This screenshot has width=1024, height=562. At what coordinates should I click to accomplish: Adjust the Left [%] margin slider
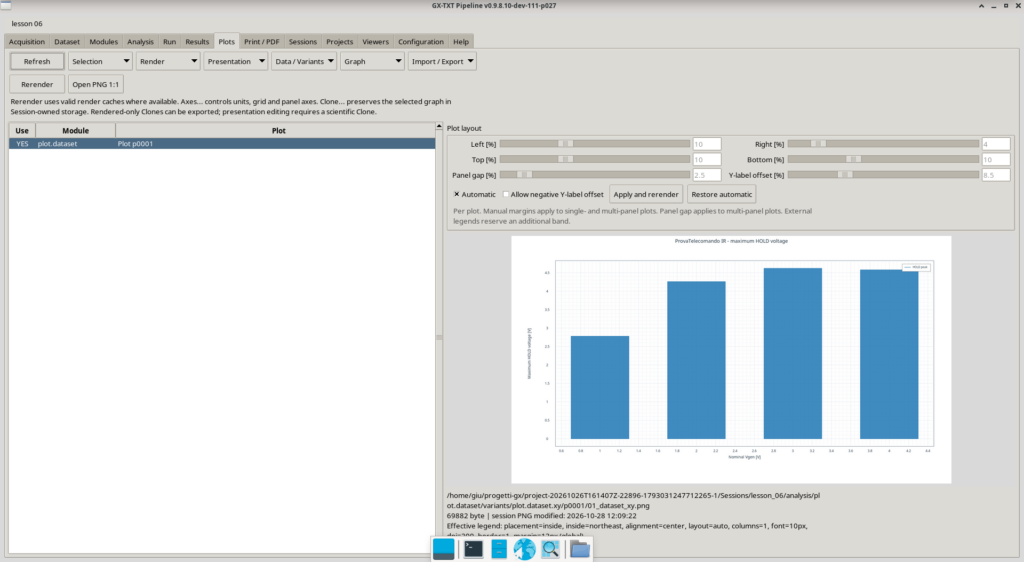tap(595, 144)
